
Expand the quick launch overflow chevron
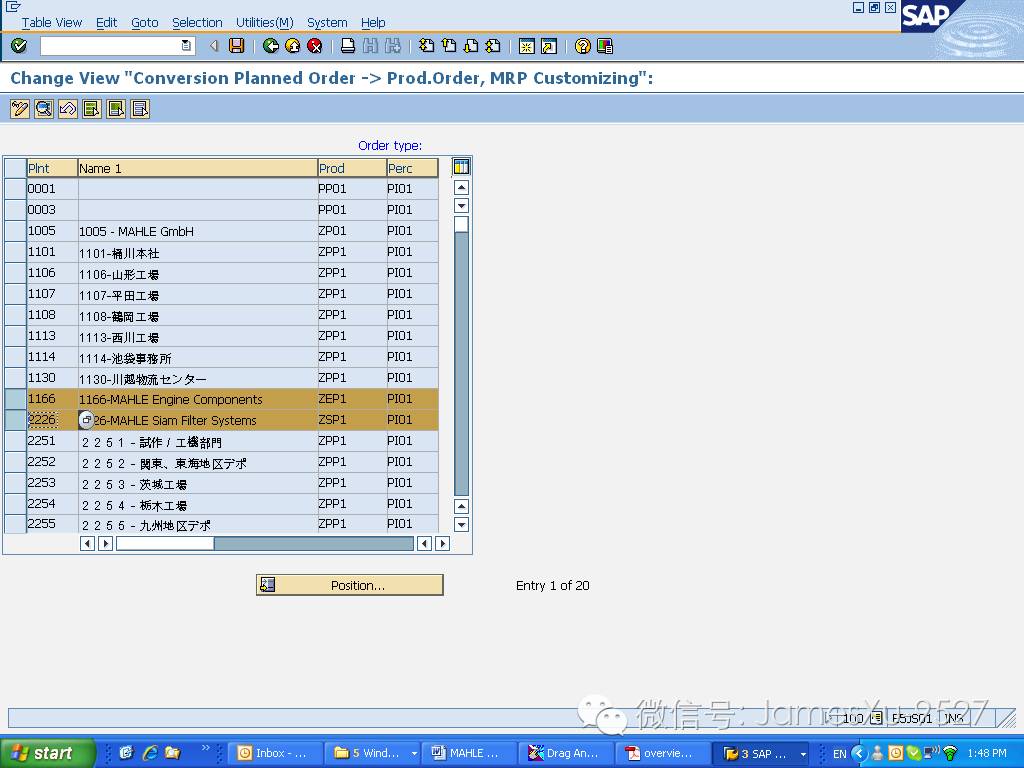tap(206, 748)
